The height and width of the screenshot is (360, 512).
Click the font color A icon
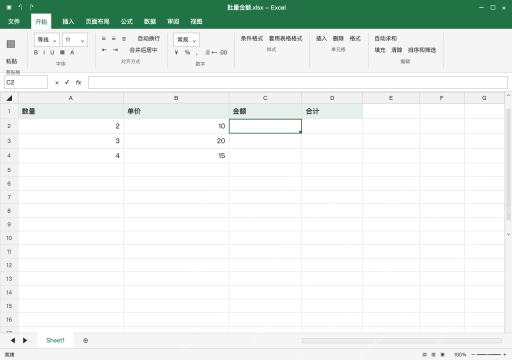(72, 52)
